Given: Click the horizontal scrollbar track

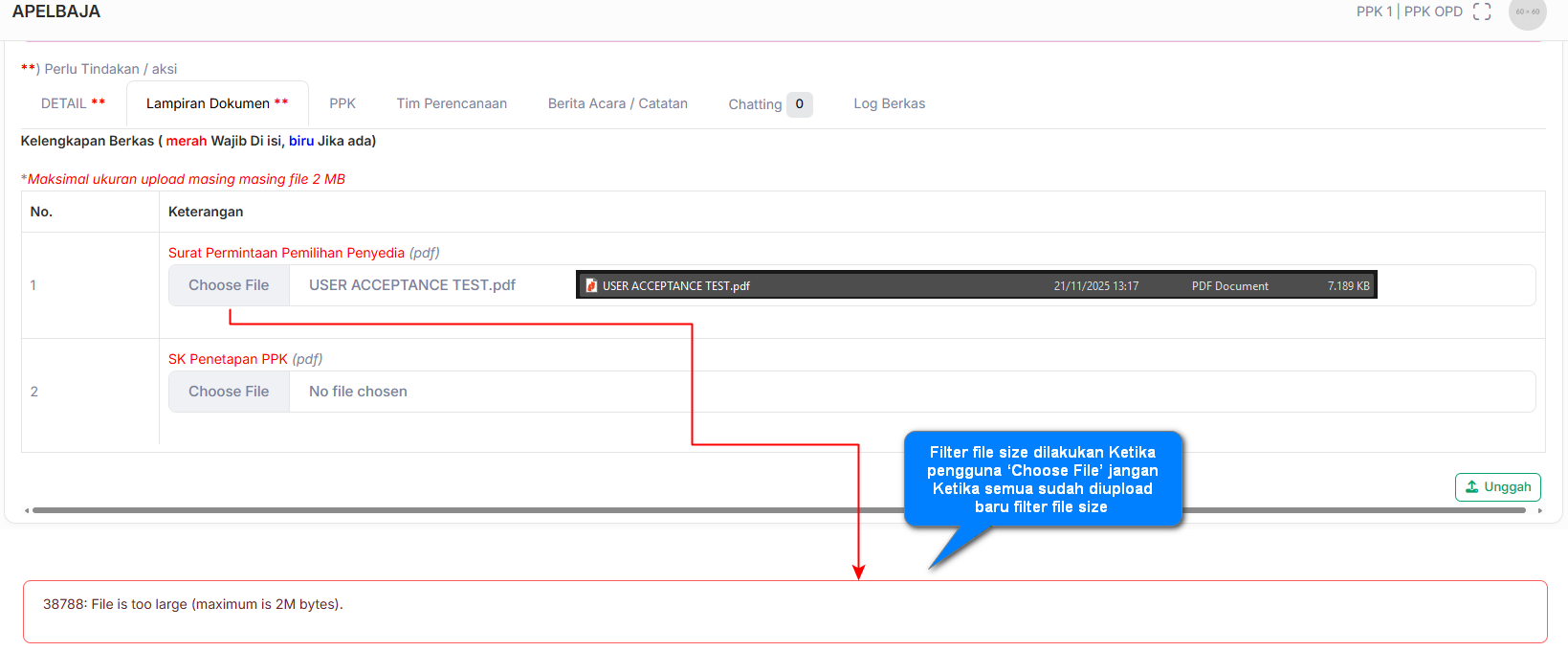Looking at the screenshot, I should [x=779, y=510].
